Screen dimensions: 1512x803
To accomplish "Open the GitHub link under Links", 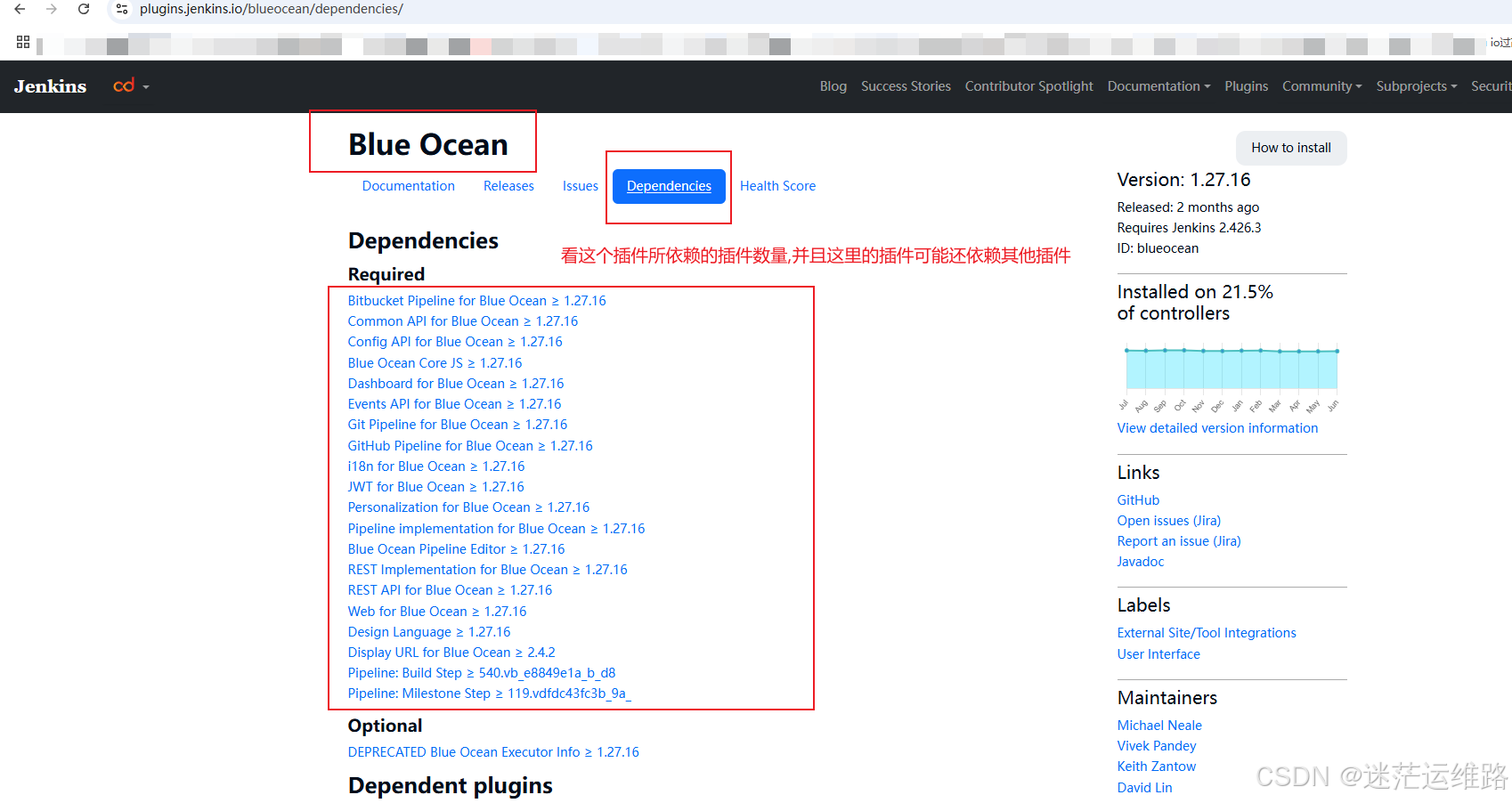I will coord(1138,500).
